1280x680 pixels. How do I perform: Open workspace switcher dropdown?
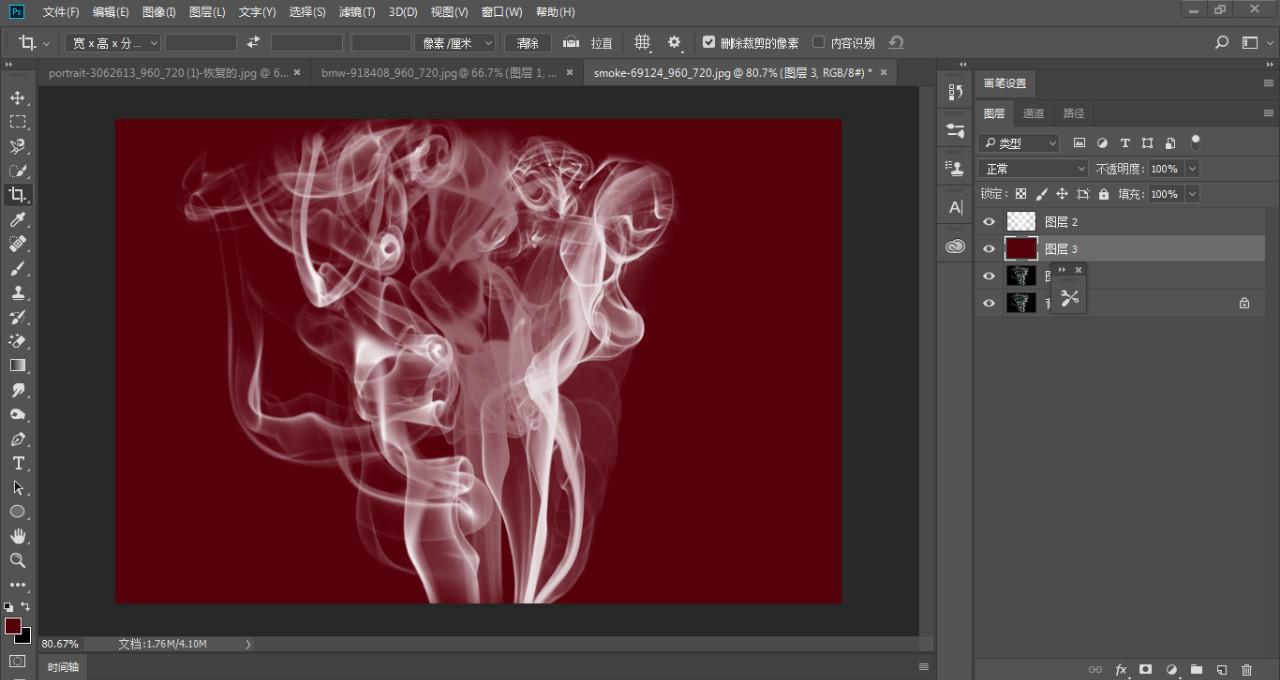coord(1256,43)
